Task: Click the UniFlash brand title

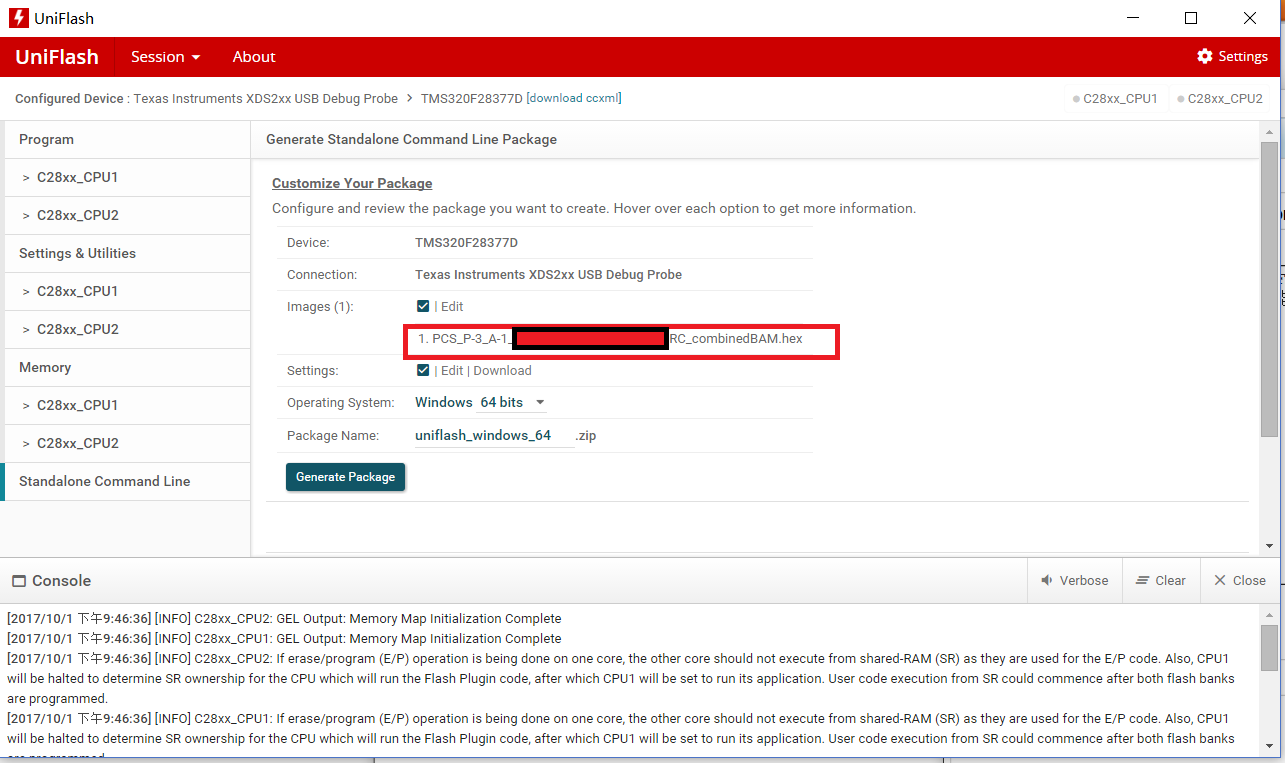Action: point(57,57)
